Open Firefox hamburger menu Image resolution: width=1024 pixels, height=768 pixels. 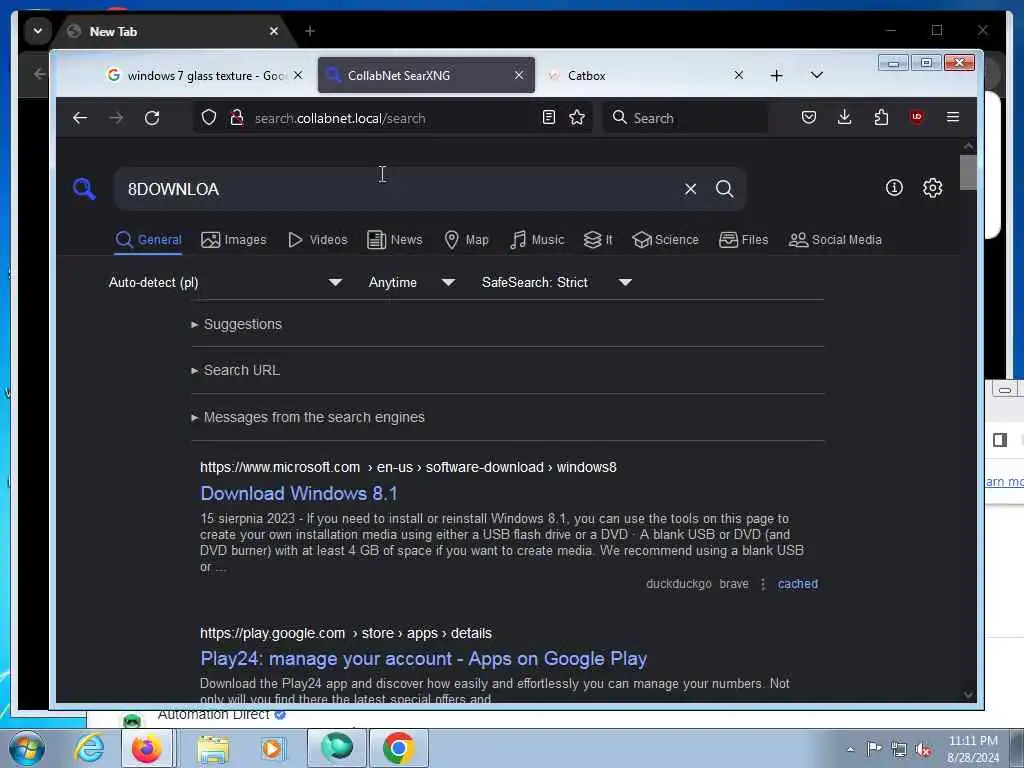click(953, 118)
